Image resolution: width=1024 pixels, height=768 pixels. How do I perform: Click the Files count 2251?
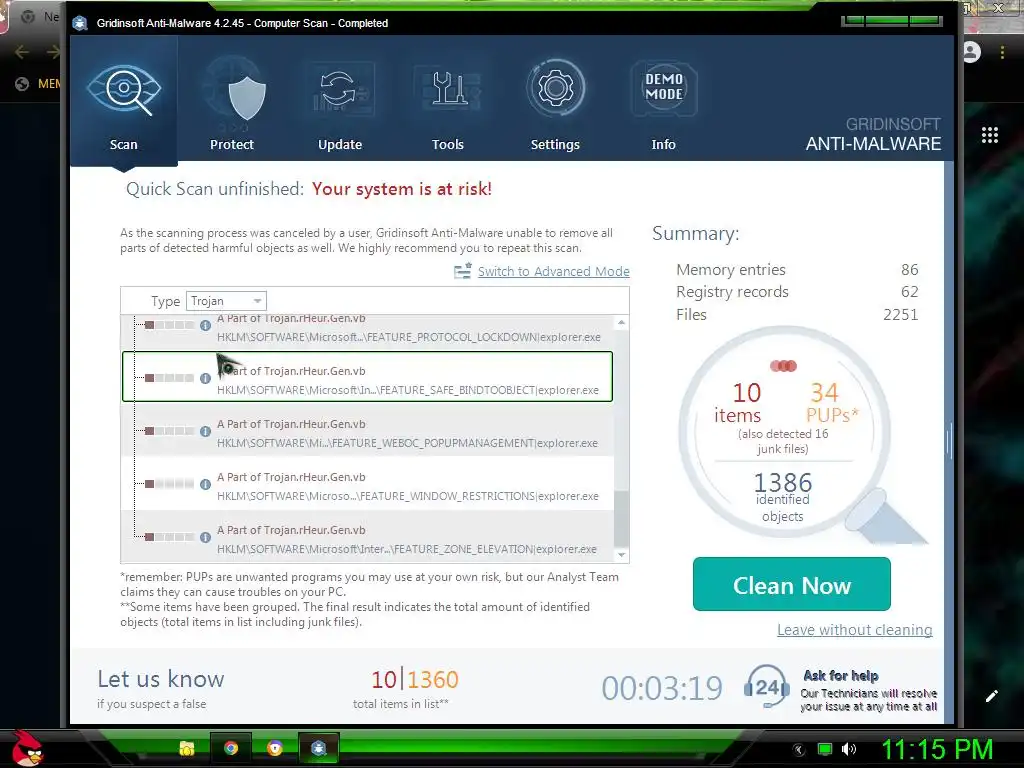pyautogui.click(x=900, y=315)
